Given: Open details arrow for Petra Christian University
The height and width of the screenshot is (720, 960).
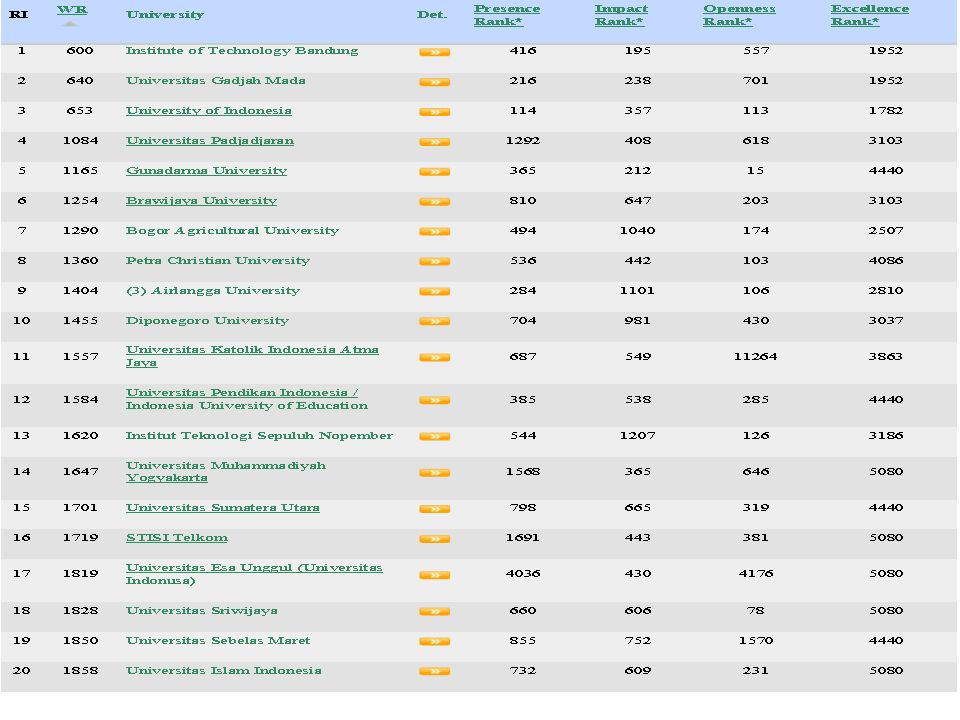Looking at the screenshot, I should [x=434, y=262].
